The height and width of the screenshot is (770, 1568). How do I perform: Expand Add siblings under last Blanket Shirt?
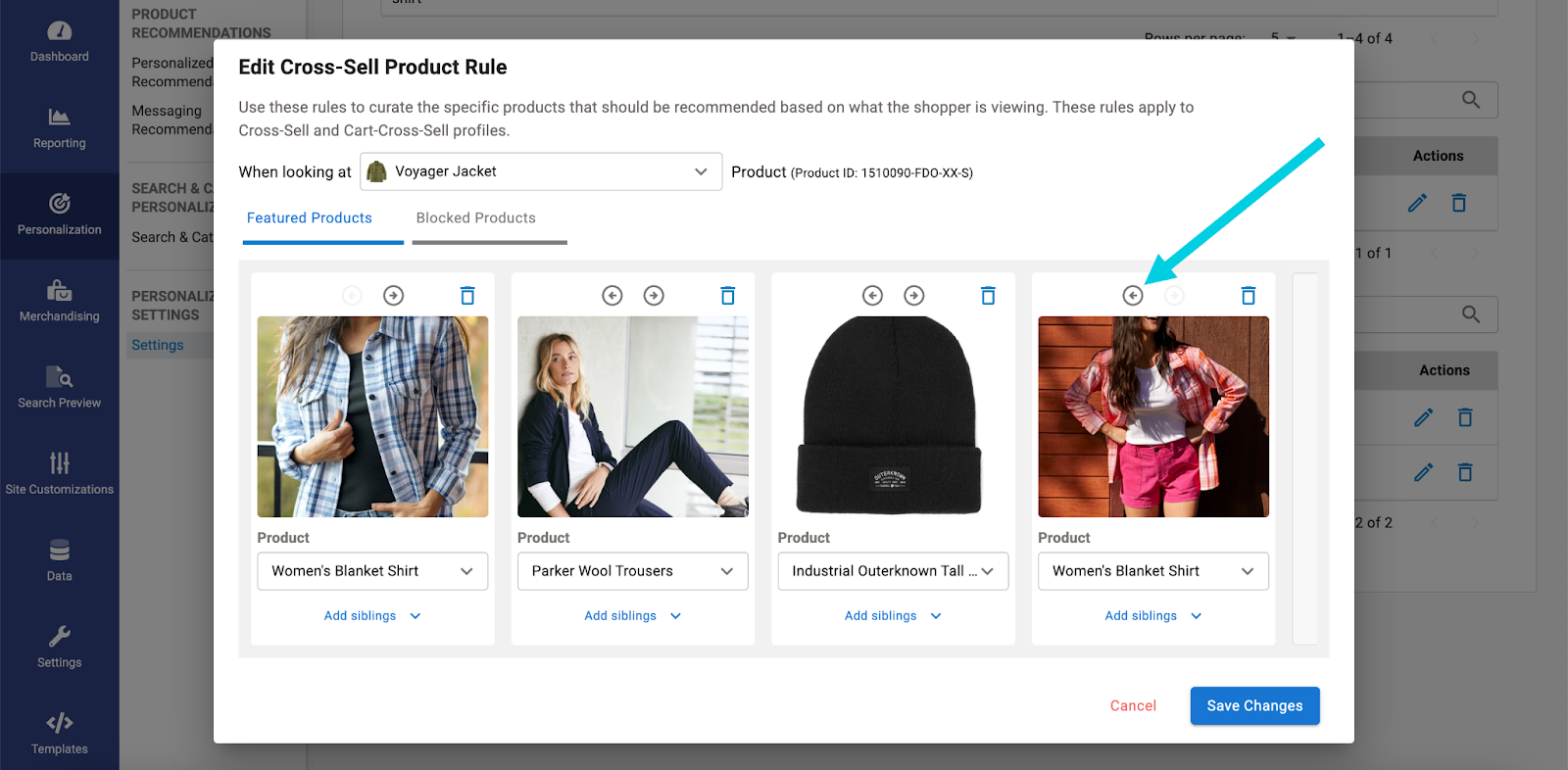[1153, 616]
